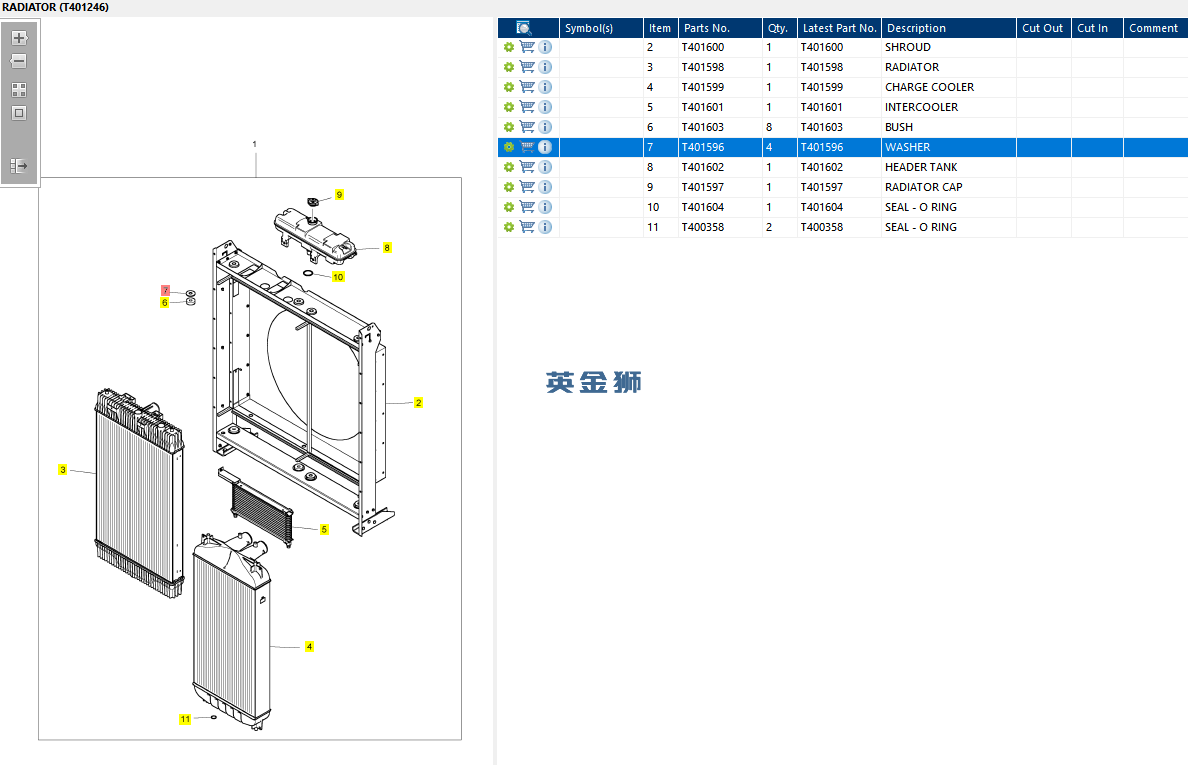Select the T401598 part number cell
This screenshot has height=765, width=1188.
click(x=720, y=67)
